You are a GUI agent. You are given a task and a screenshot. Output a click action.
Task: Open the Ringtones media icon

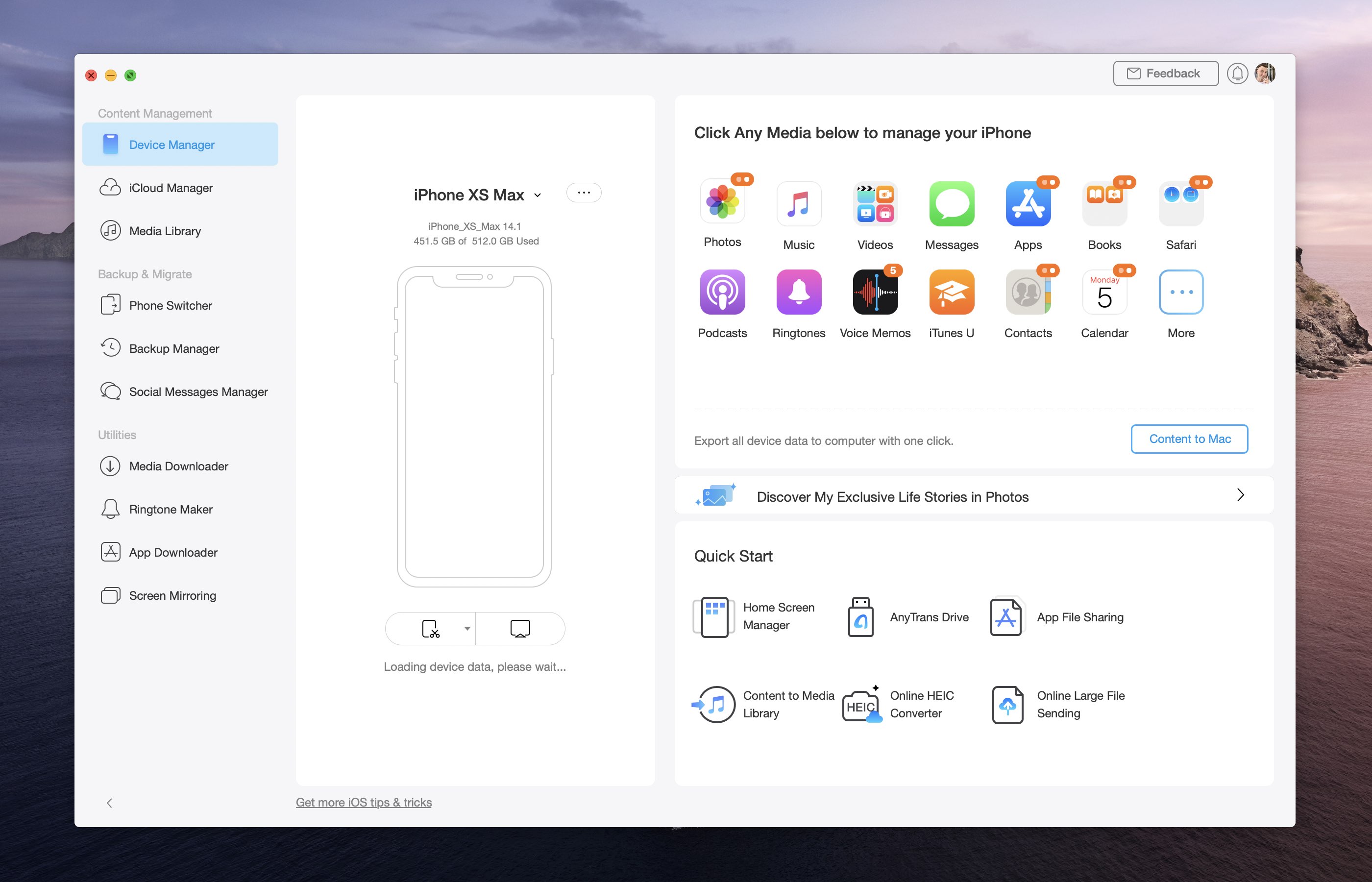(798, 292)
